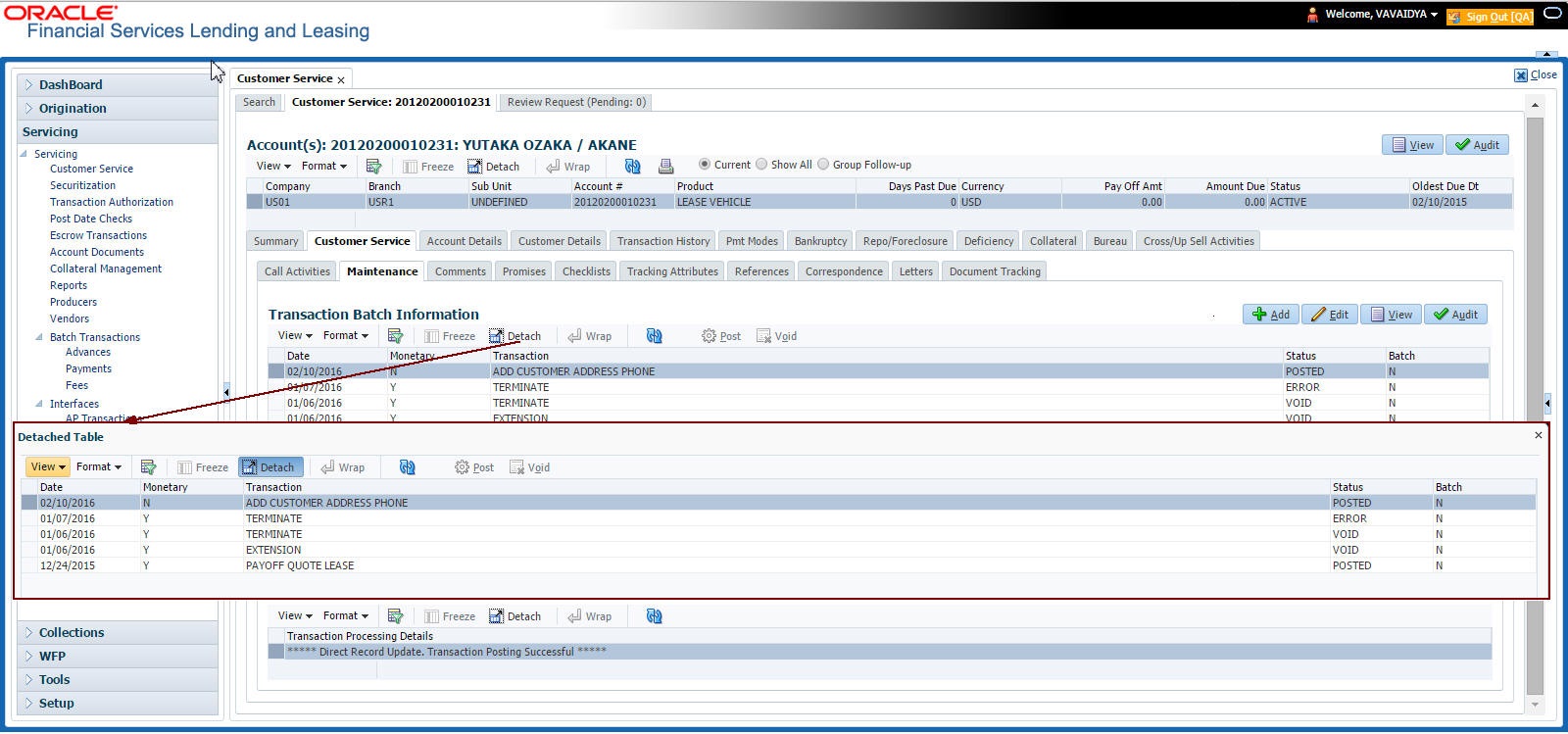Close the Detached Table popup
This screenshot has height=734, width=1568.
pos(1538,435)
